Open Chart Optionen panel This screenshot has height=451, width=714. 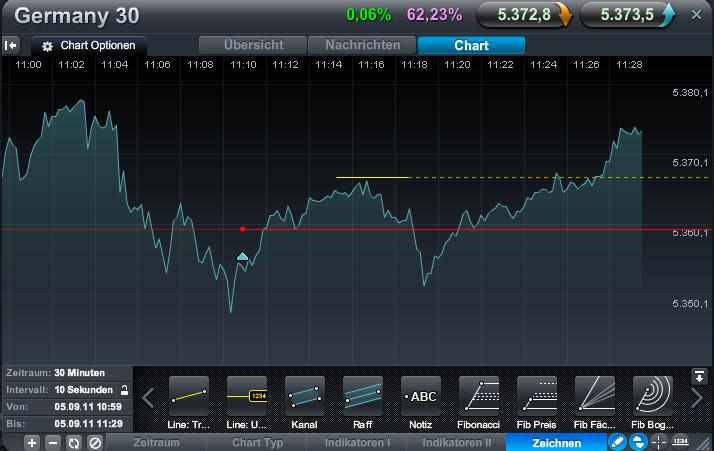click(89, 46)
